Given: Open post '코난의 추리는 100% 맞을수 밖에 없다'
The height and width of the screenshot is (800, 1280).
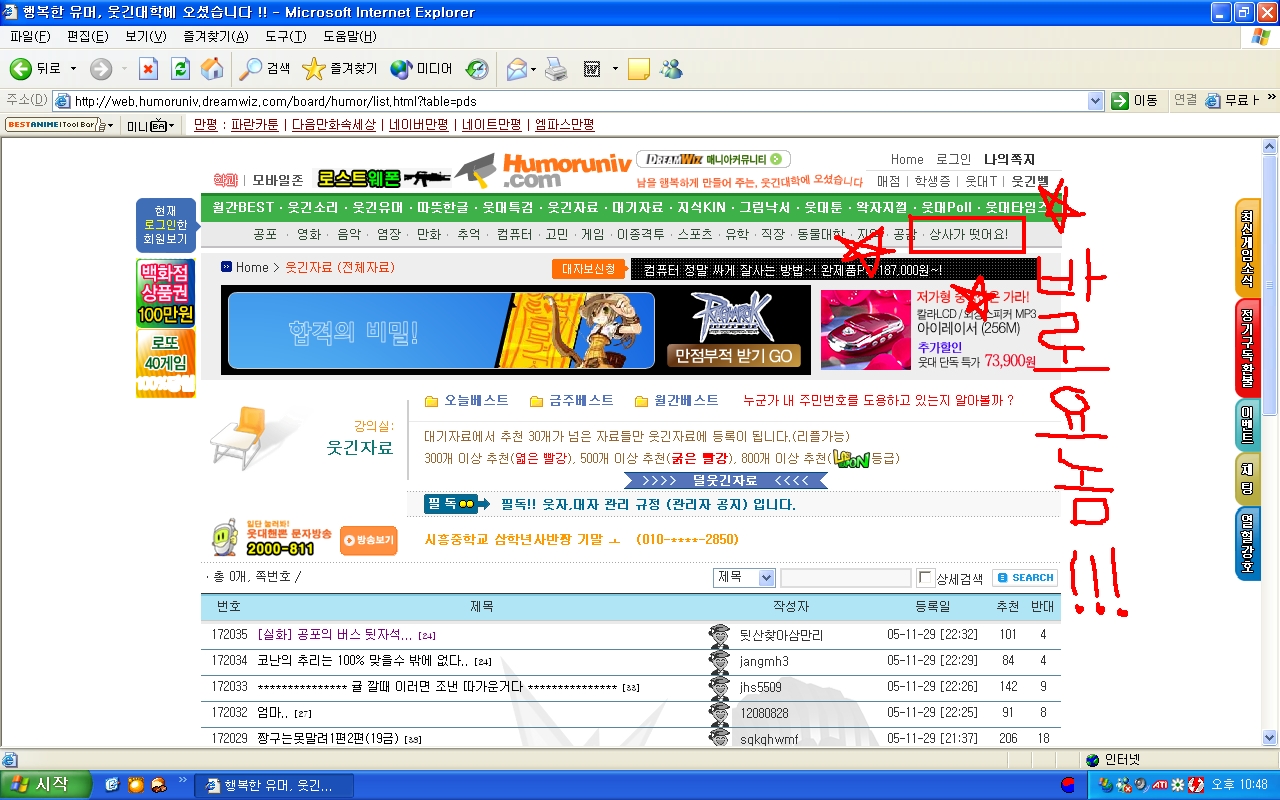Looking at the screenshot, I should click(362, 661).
